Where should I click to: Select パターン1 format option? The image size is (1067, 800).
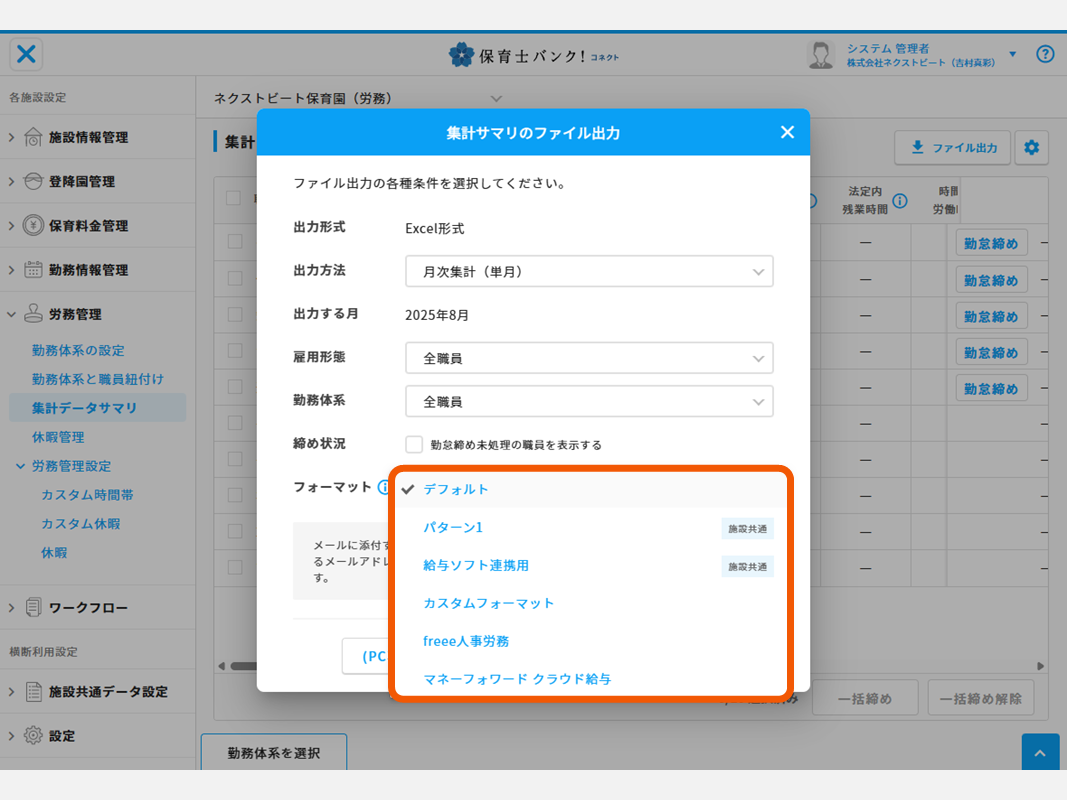click(453, 527)
